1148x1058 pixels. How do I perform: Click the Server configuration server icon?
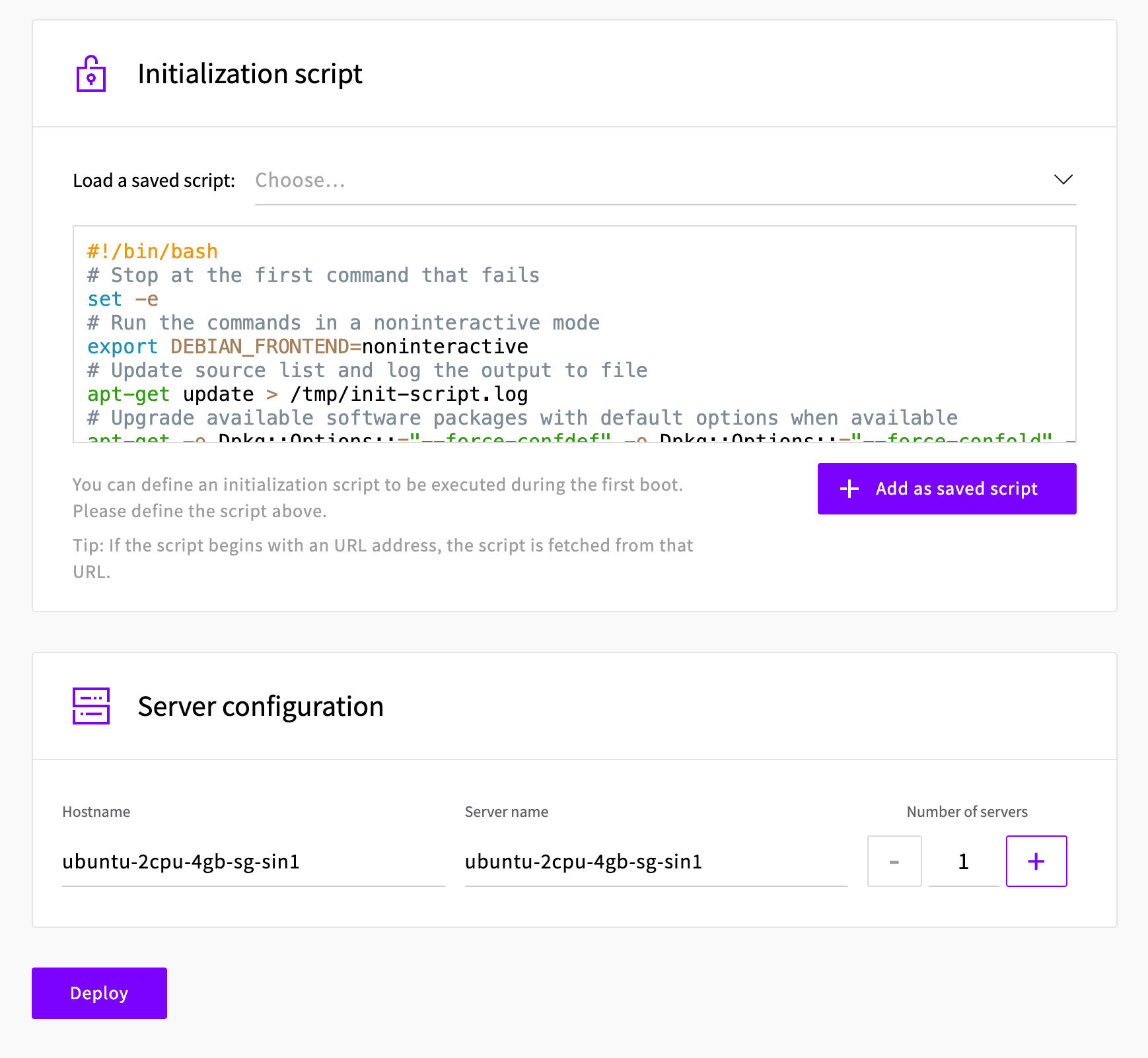click(91, 706)
